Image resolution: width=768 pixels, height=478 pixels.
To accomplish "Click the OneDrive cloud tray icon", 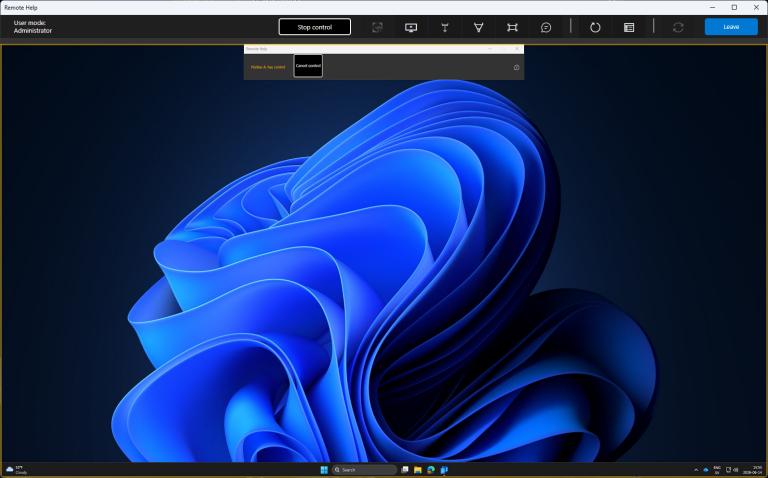I will coord(706,470).
